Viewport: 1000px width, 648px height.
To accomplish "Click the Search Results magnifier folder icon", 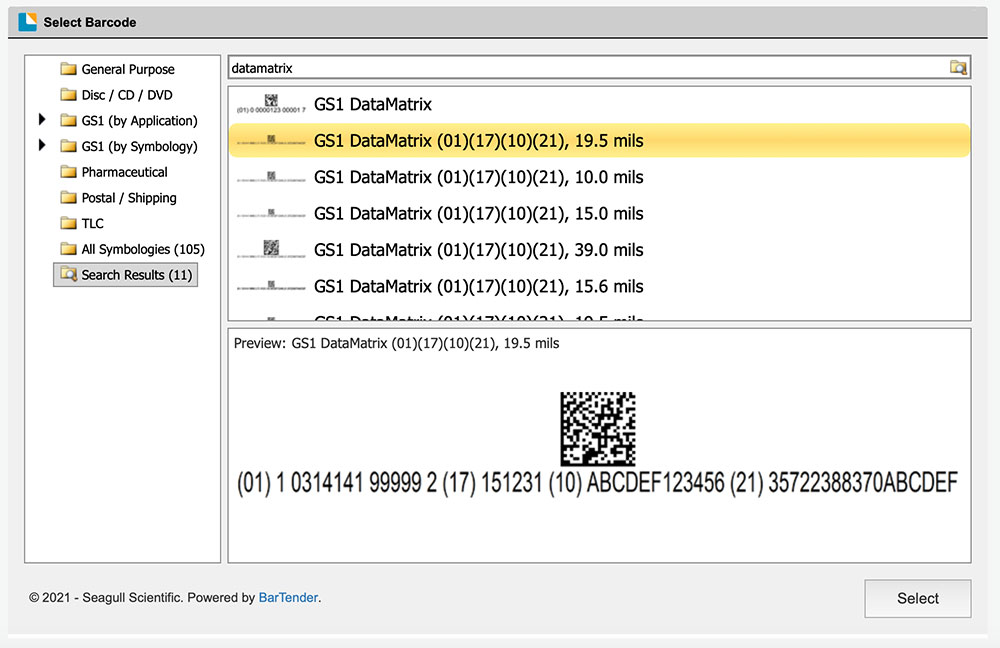I will [x=68, y=274].
